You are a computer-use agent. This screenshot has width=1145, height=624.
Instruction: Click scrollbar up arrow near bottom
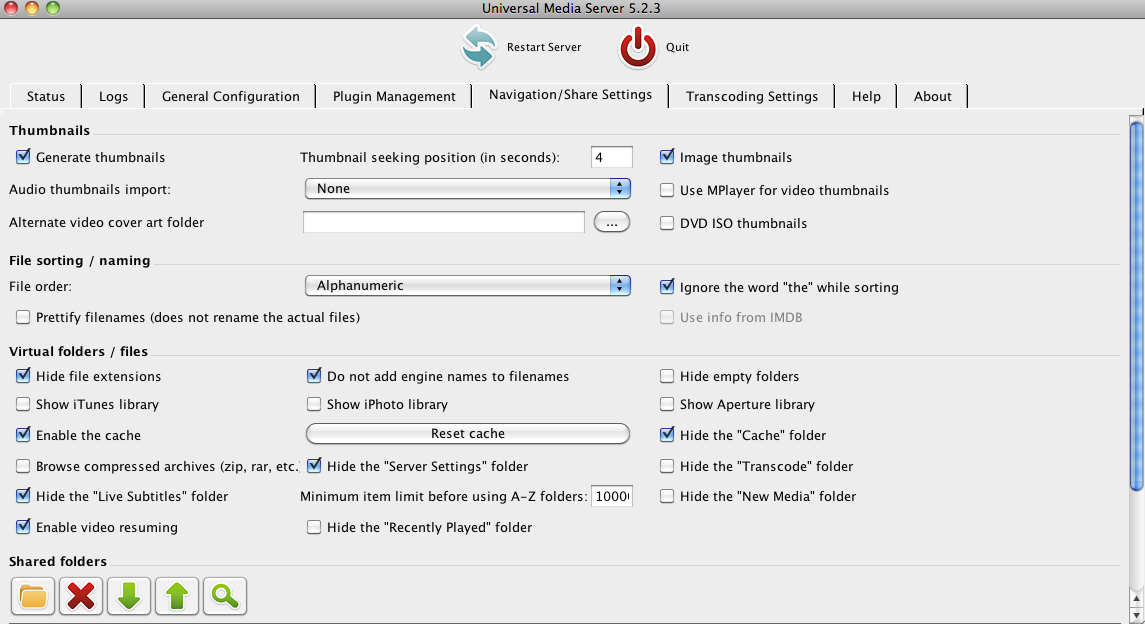(x=1136, y=599)
